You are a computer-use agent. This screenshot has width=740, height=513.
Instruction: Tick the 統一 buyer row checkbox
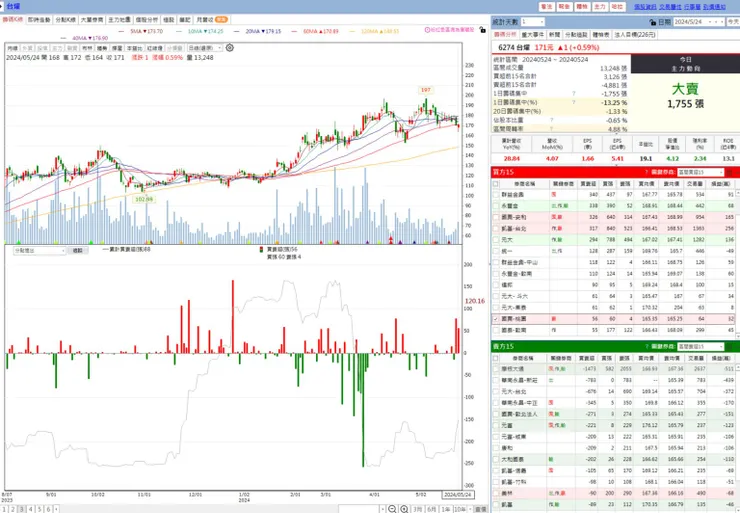tap(496, 251)
